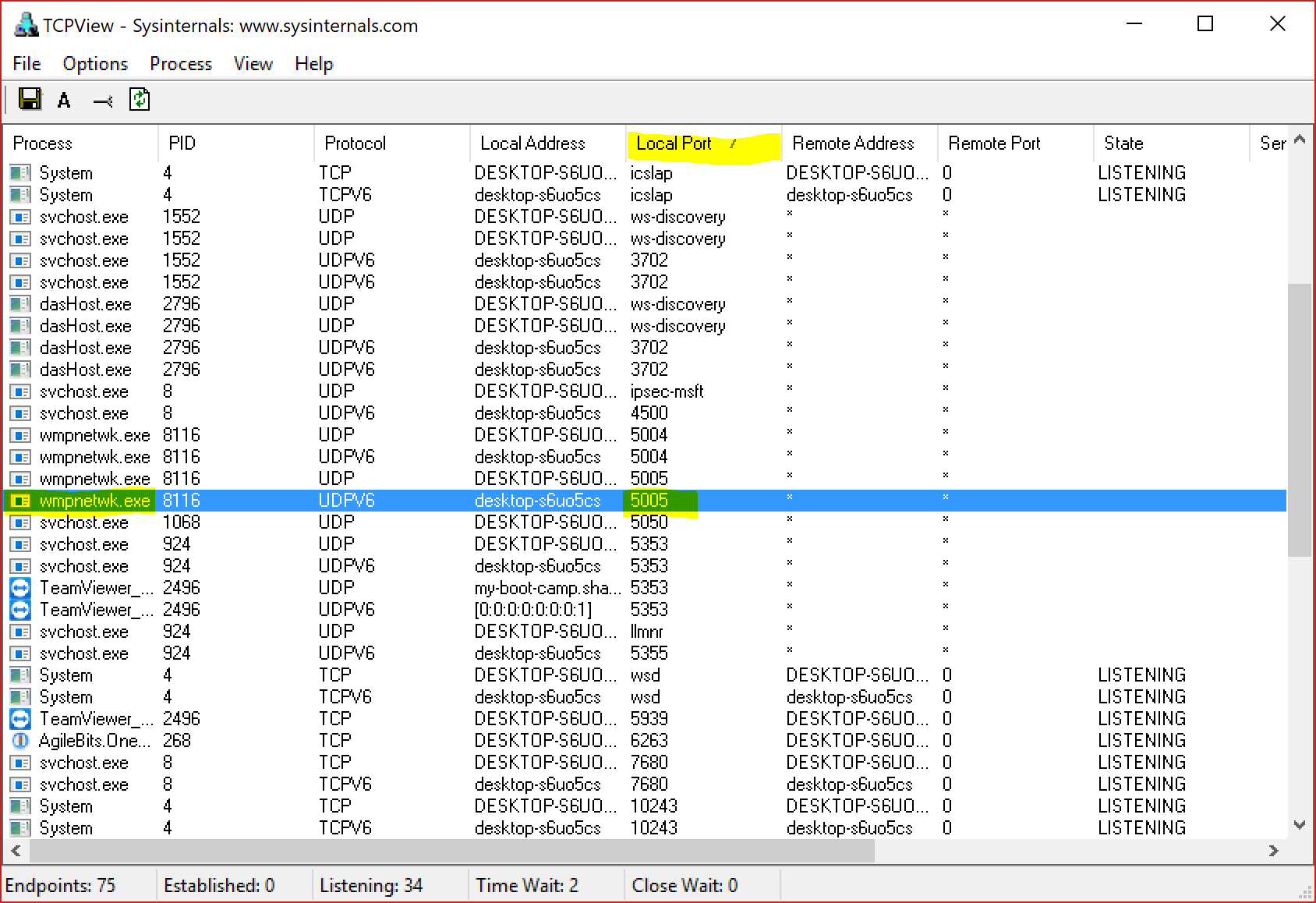Click the vertical scrollbar down arrow
The height and width of the screenshot is (903, 1316).
(1300, 825)
